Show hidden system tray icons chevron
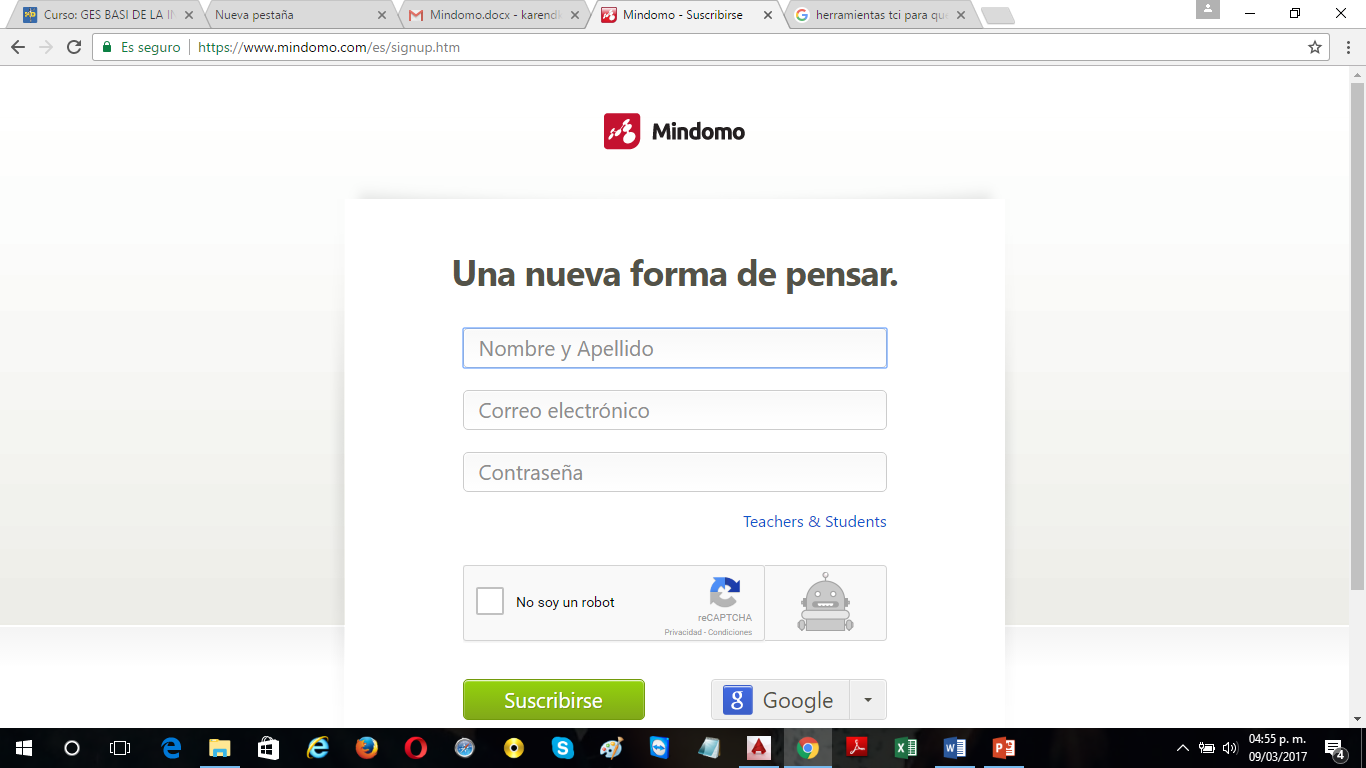The image size is (1366, 768). tap(1183, 748)
